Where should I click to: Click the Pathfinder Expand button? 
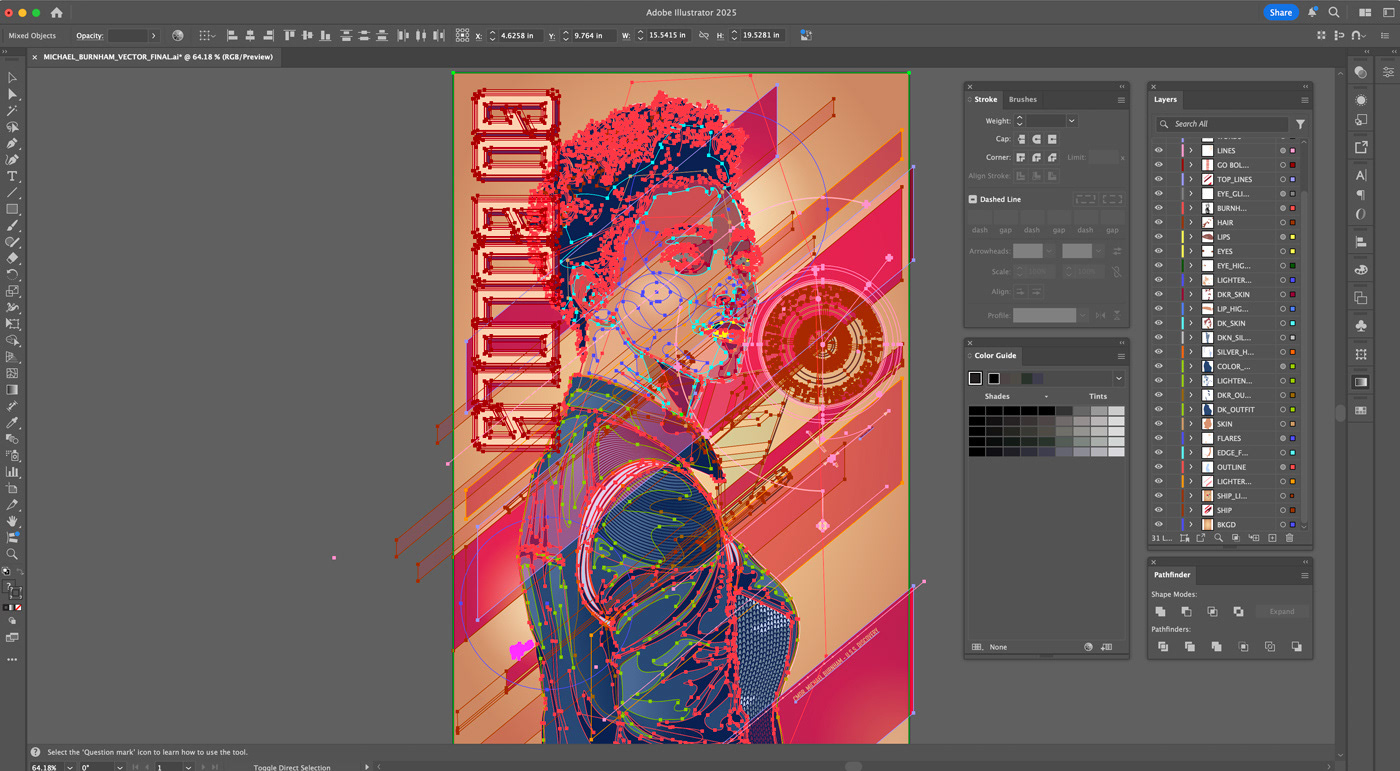point(1281,611)
